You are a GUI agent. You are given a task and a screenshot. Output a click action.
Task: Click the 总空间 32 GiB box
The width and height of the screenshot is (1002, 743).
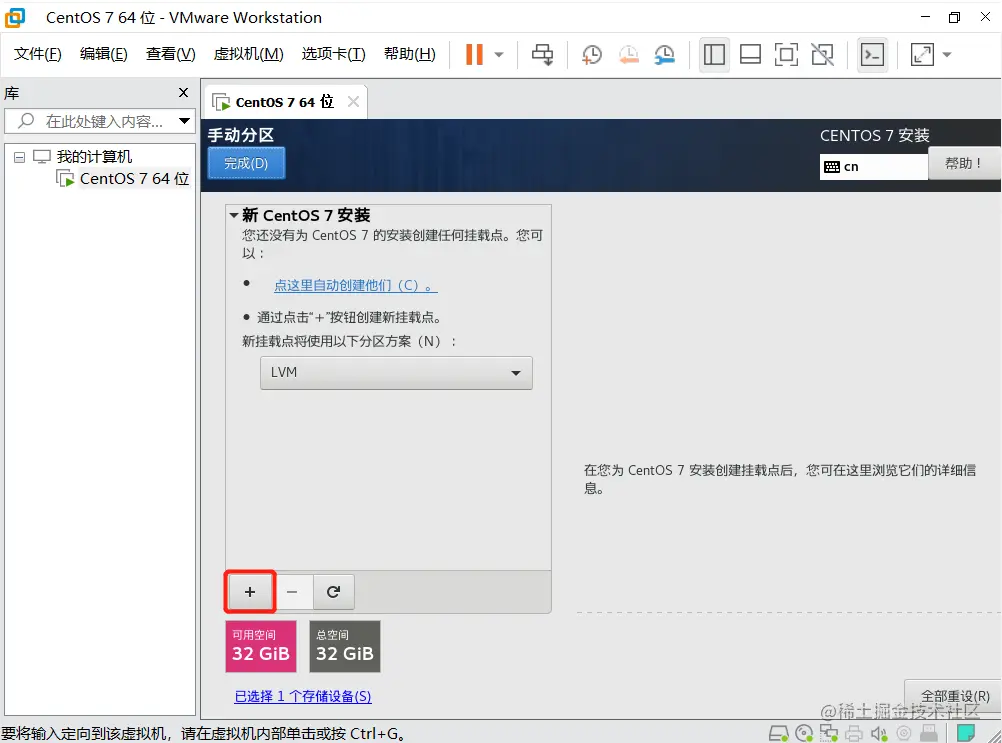click(345, 646)
